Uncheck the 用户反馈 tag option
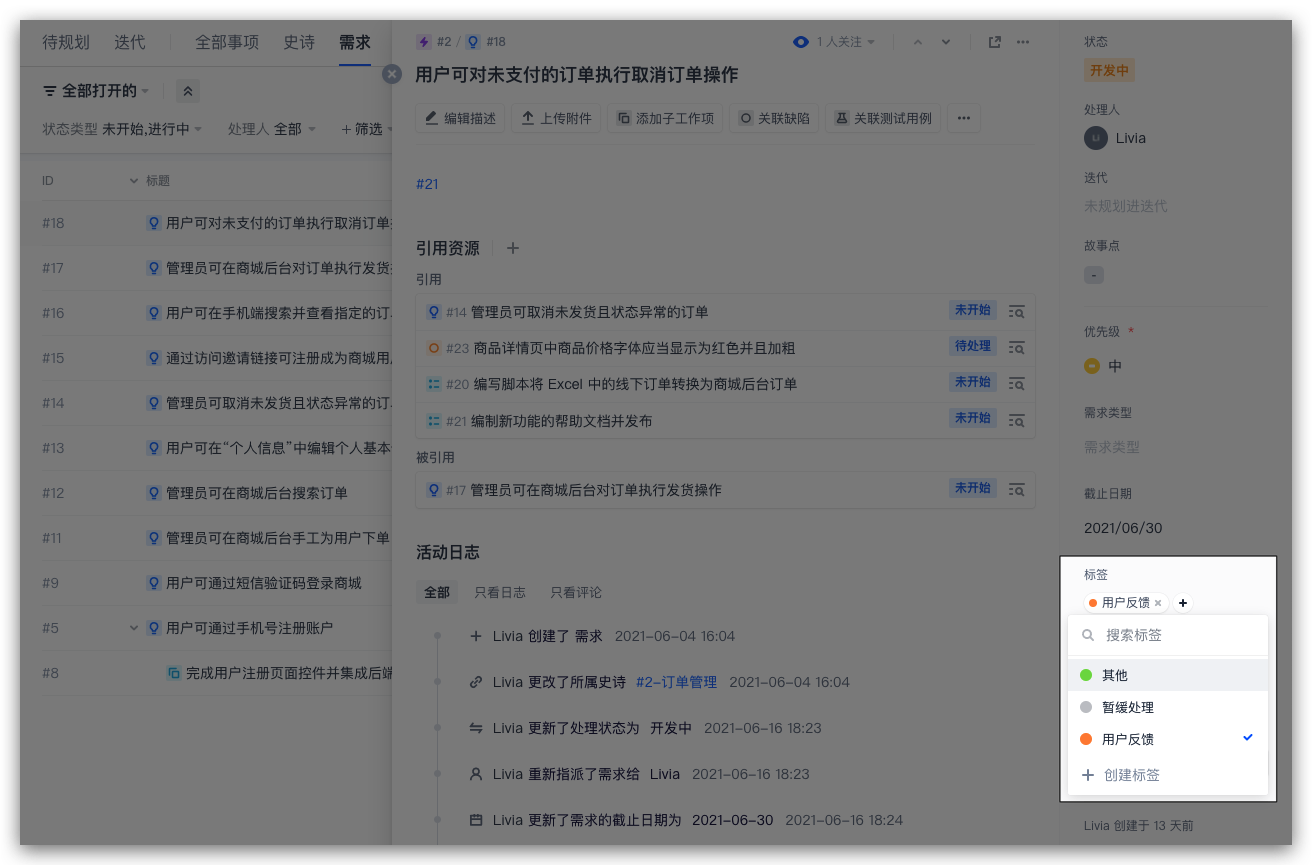The image size is (1312, 865). (x=1168, y=740)
